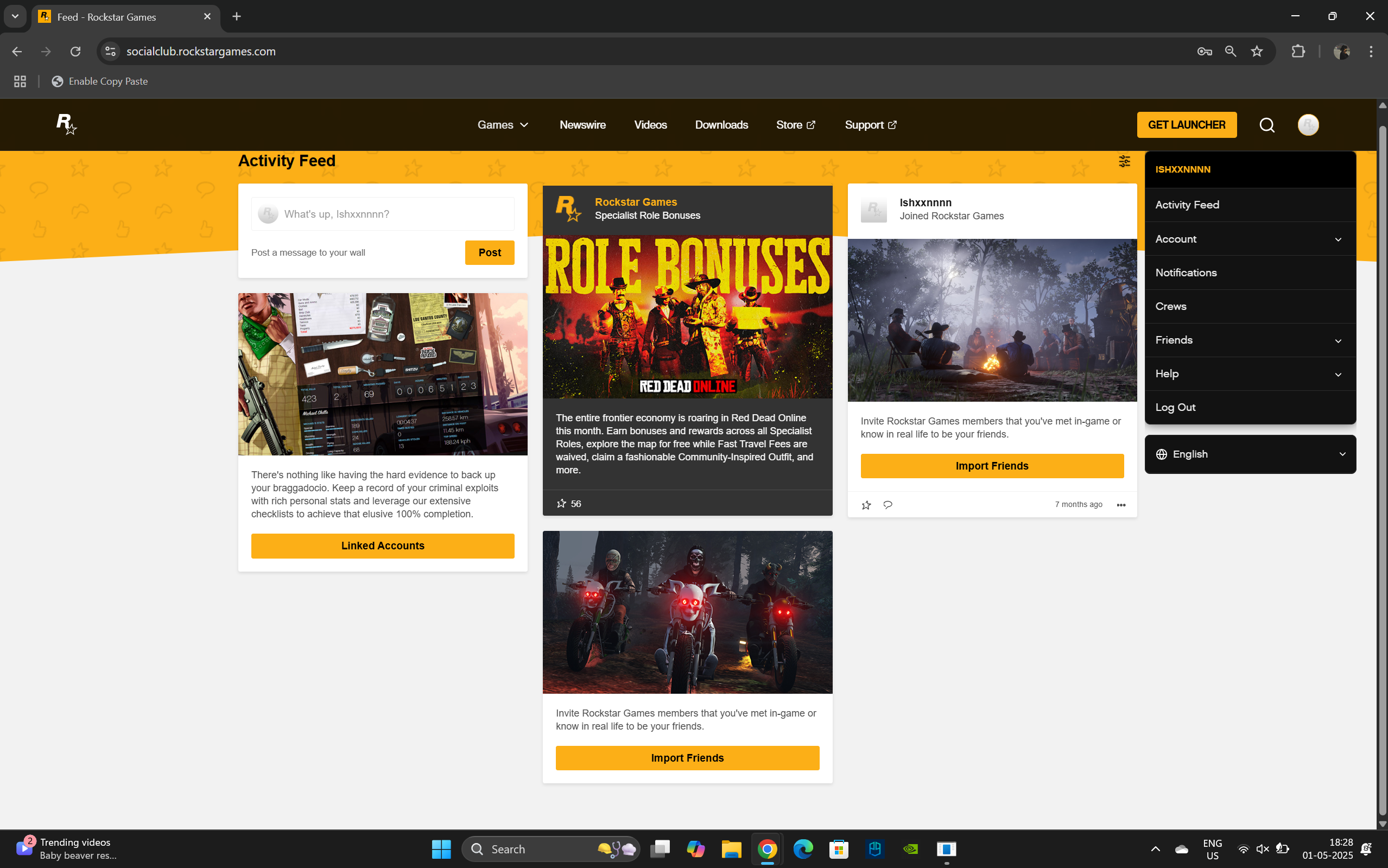The height and width of the screenshot is (868, 1388).
Task: Select Log Out in the profile menu
Action: (1175, 407)
